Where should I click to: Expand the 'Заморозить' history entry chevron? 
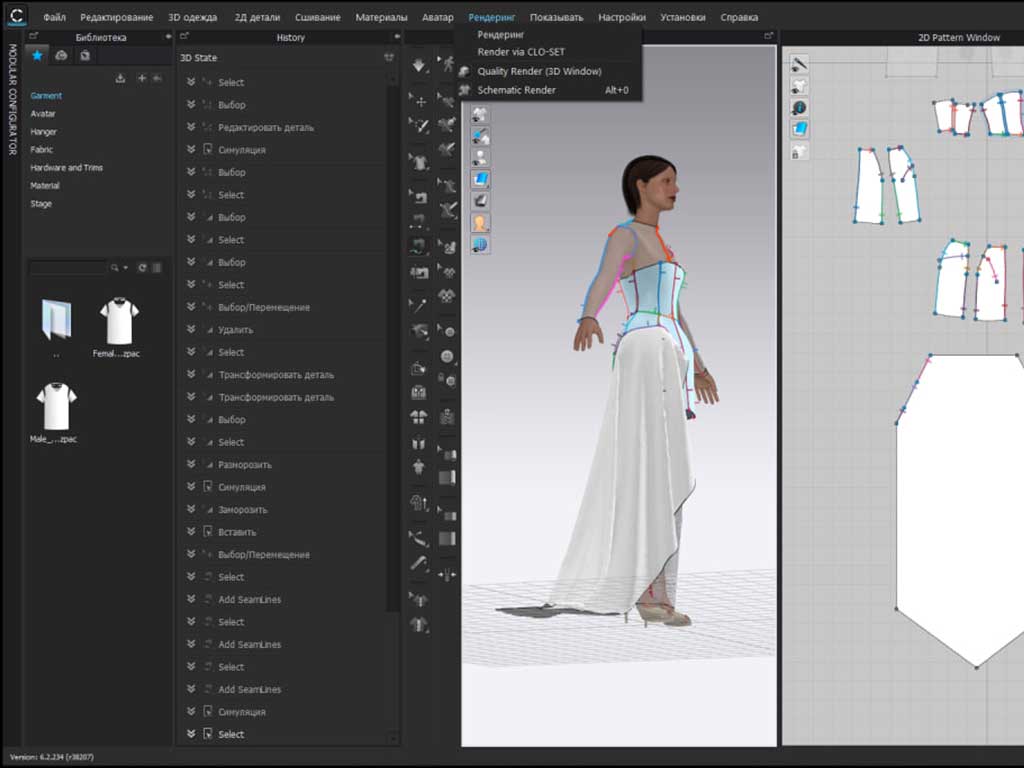click(191, 510)
